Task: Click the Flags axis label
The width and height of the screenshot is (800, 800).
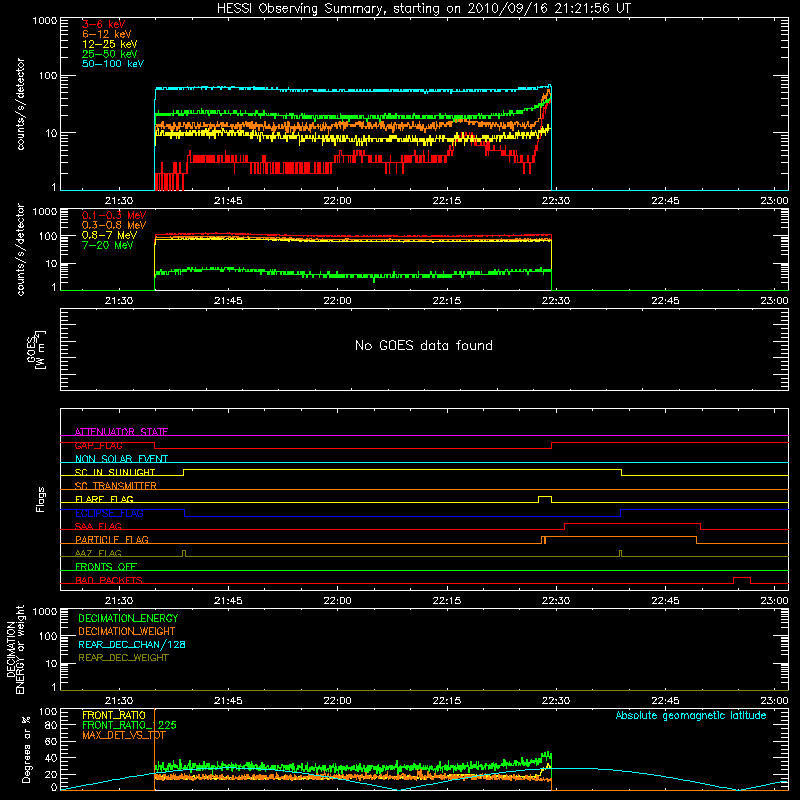Action: [x=41, y=499]
